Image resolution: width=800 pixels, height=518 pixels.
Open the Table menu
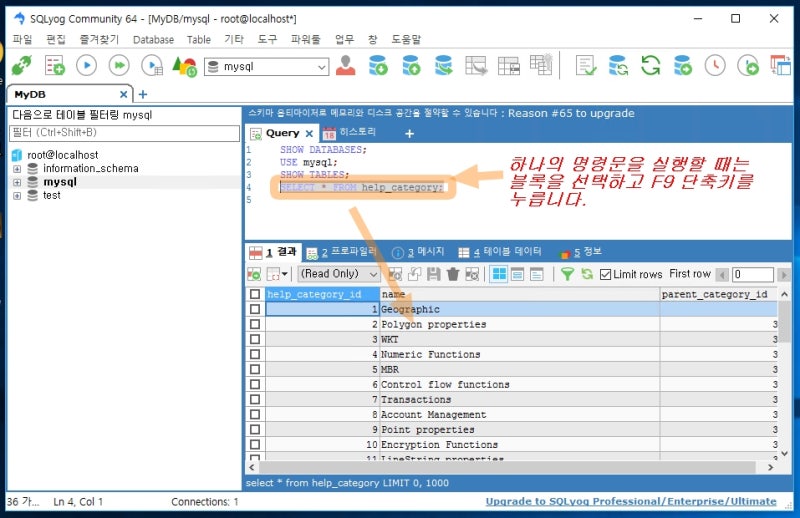tap(198, 39)
